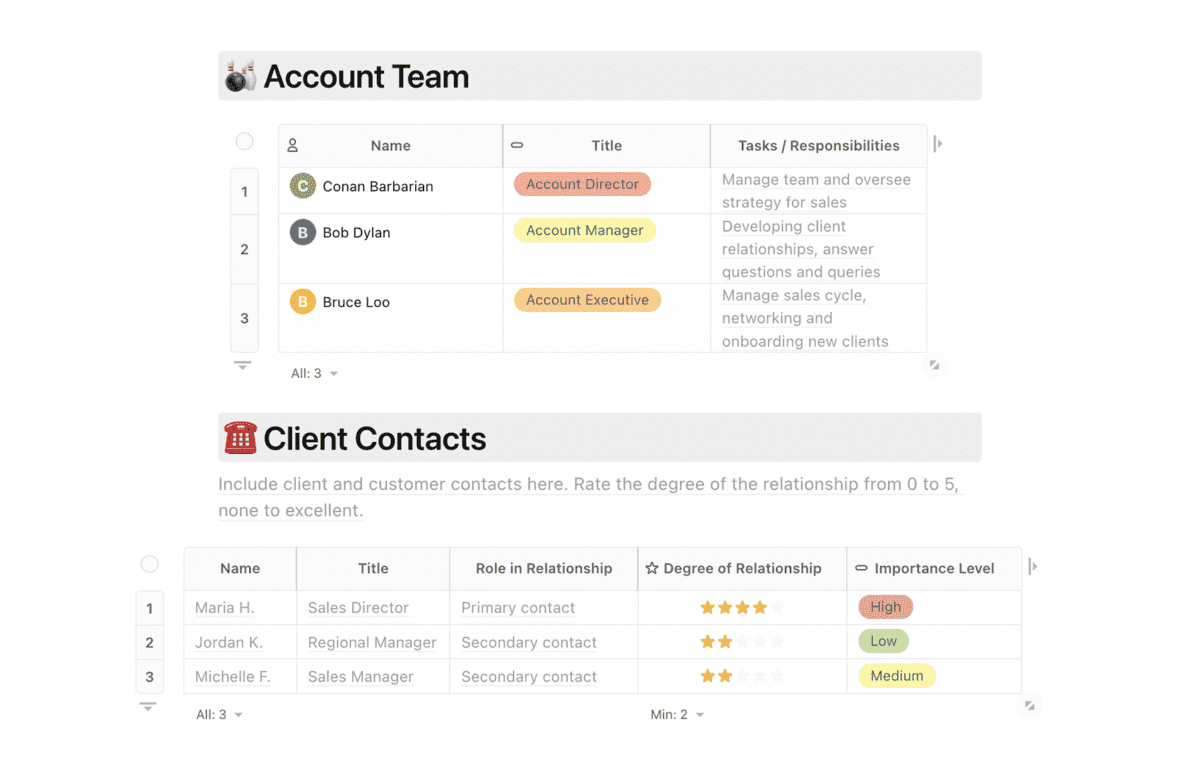This screenshot has height=776, width=1200.
Task: Click the telephone emoji in Client Contacts heading
Action: coord(241,438)
